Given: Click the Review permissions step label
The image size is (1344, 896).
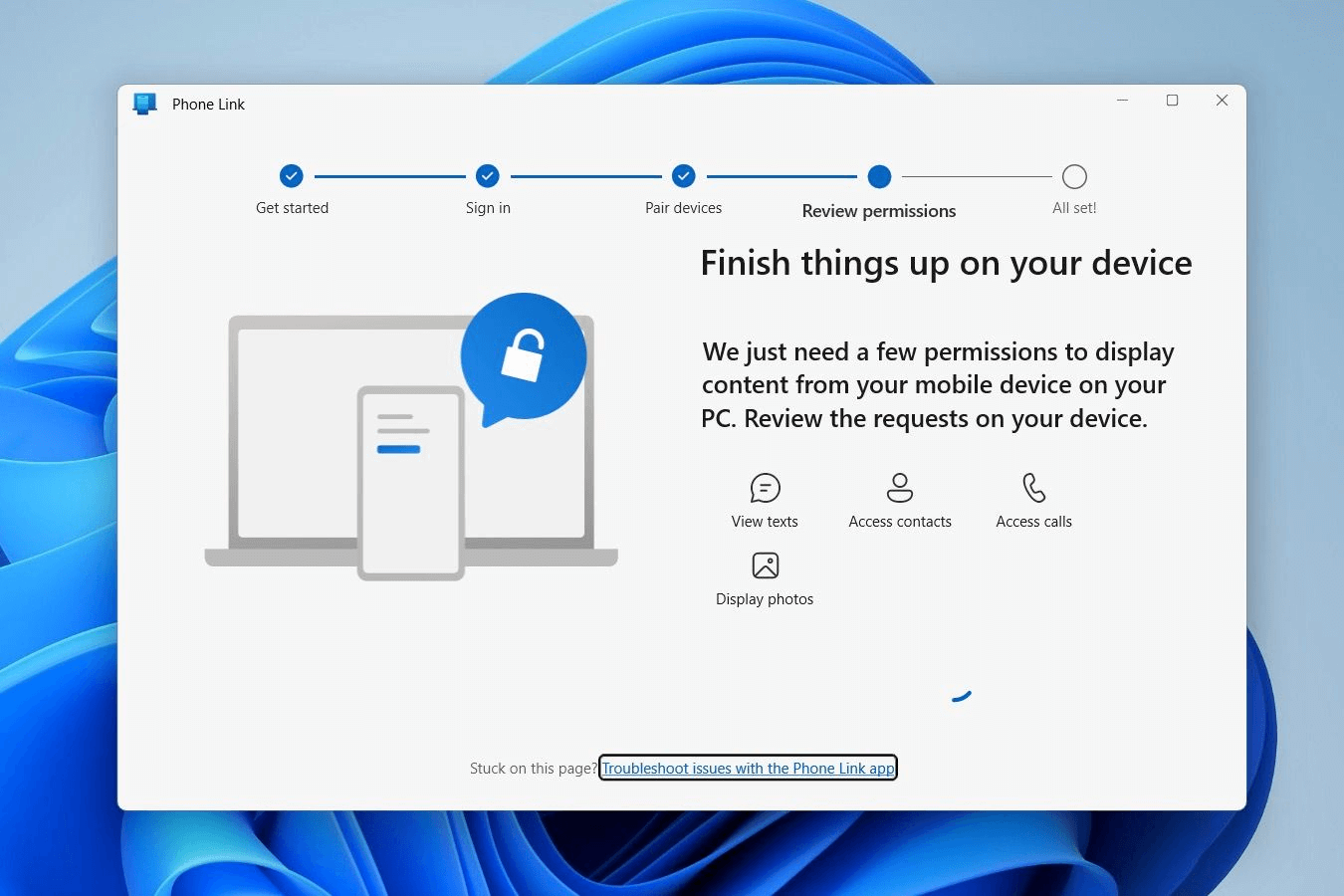Looking at the screenshot, I should click(x=878, y=211).
